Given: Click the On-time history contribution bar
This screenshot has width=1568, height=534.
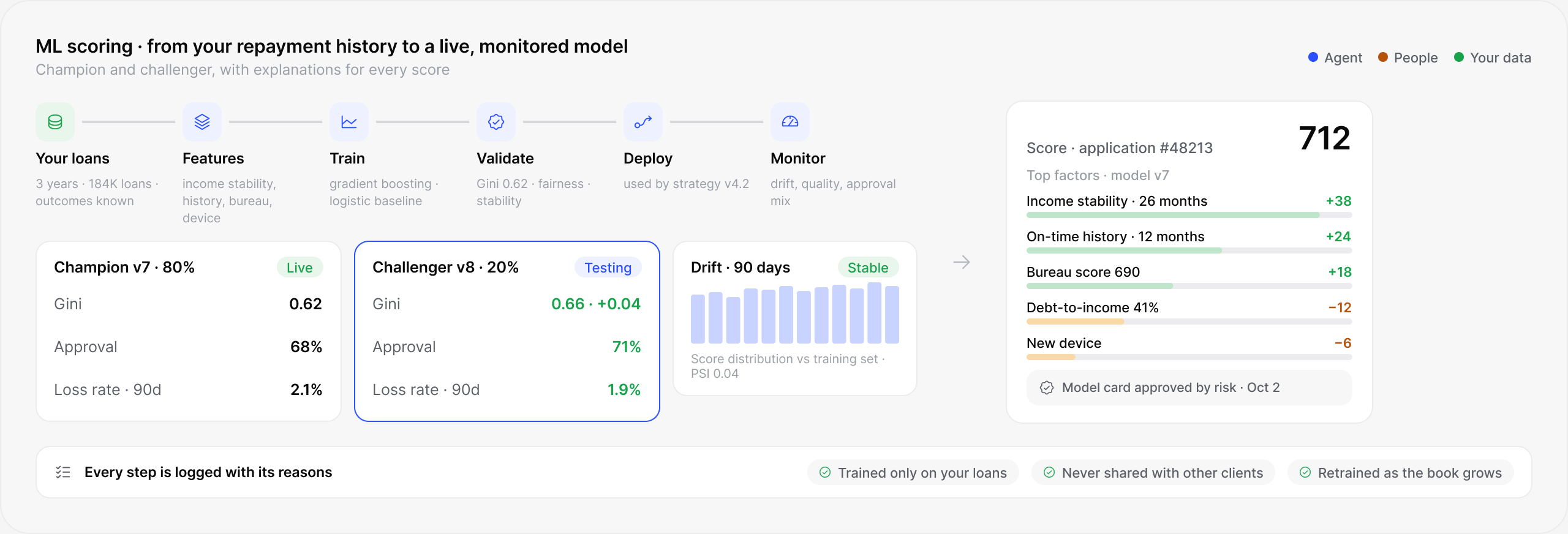Looking at the screenshot, I should [x=1189, y=250].
